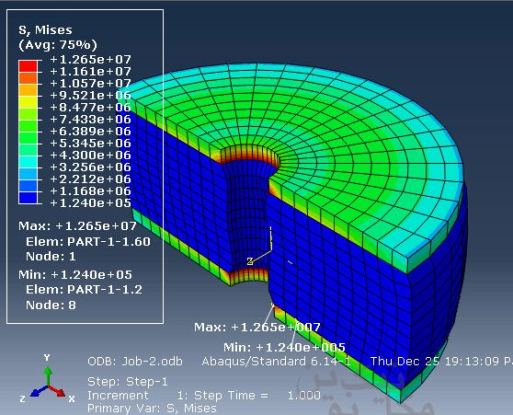Click the dark blue legend color band
The width and height of the screenshot is (513, 415).
[x=28, y=198]
